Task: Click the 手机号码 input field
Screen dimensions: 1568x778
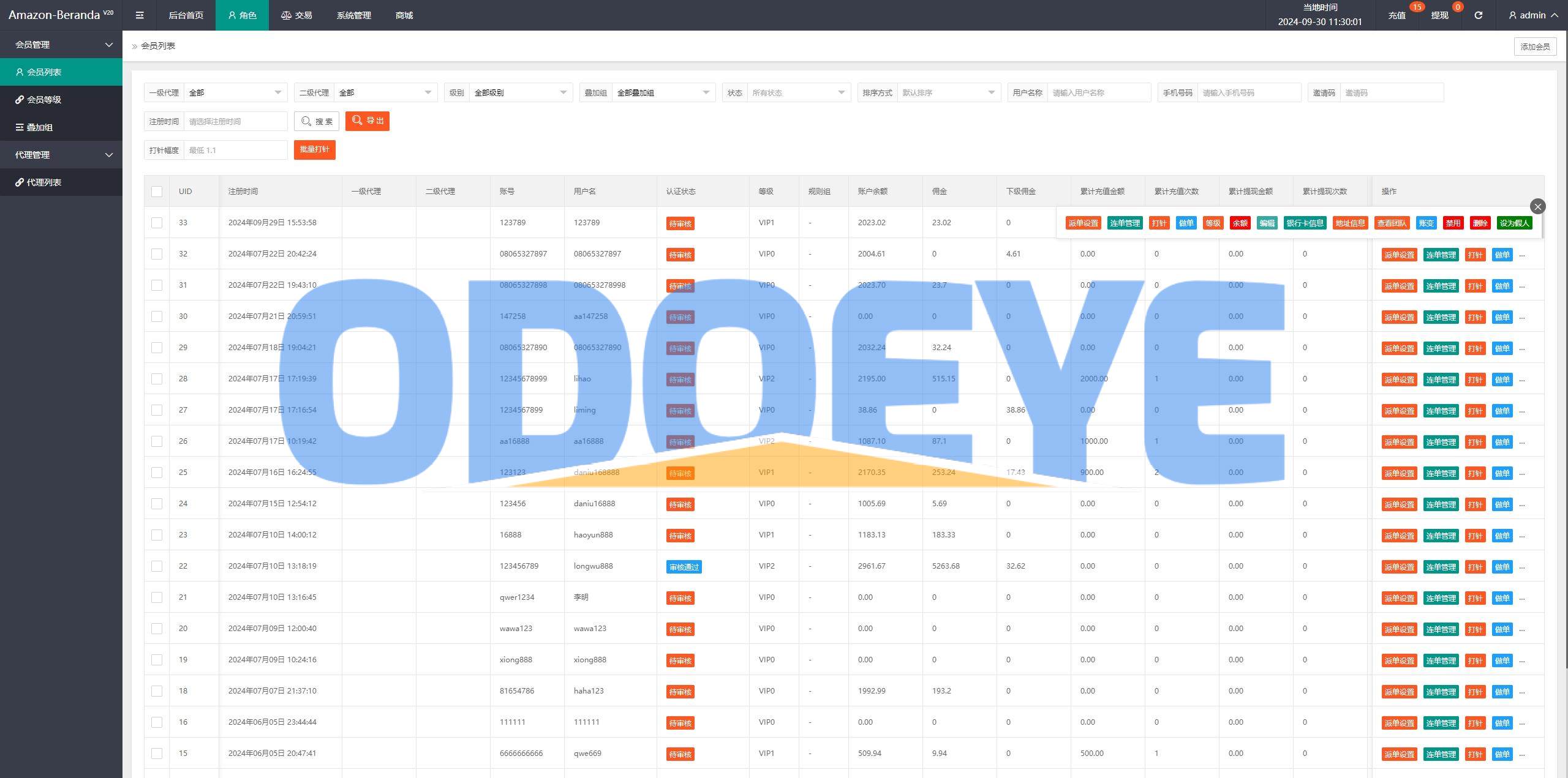Action: [1249, 92]
